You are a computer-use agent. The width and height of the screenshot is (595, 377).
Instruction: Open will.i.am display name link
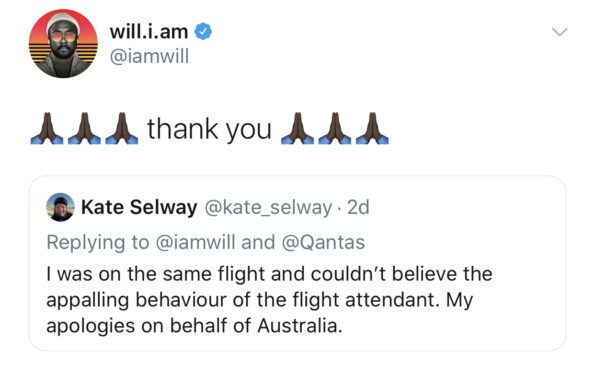point(149,31)
